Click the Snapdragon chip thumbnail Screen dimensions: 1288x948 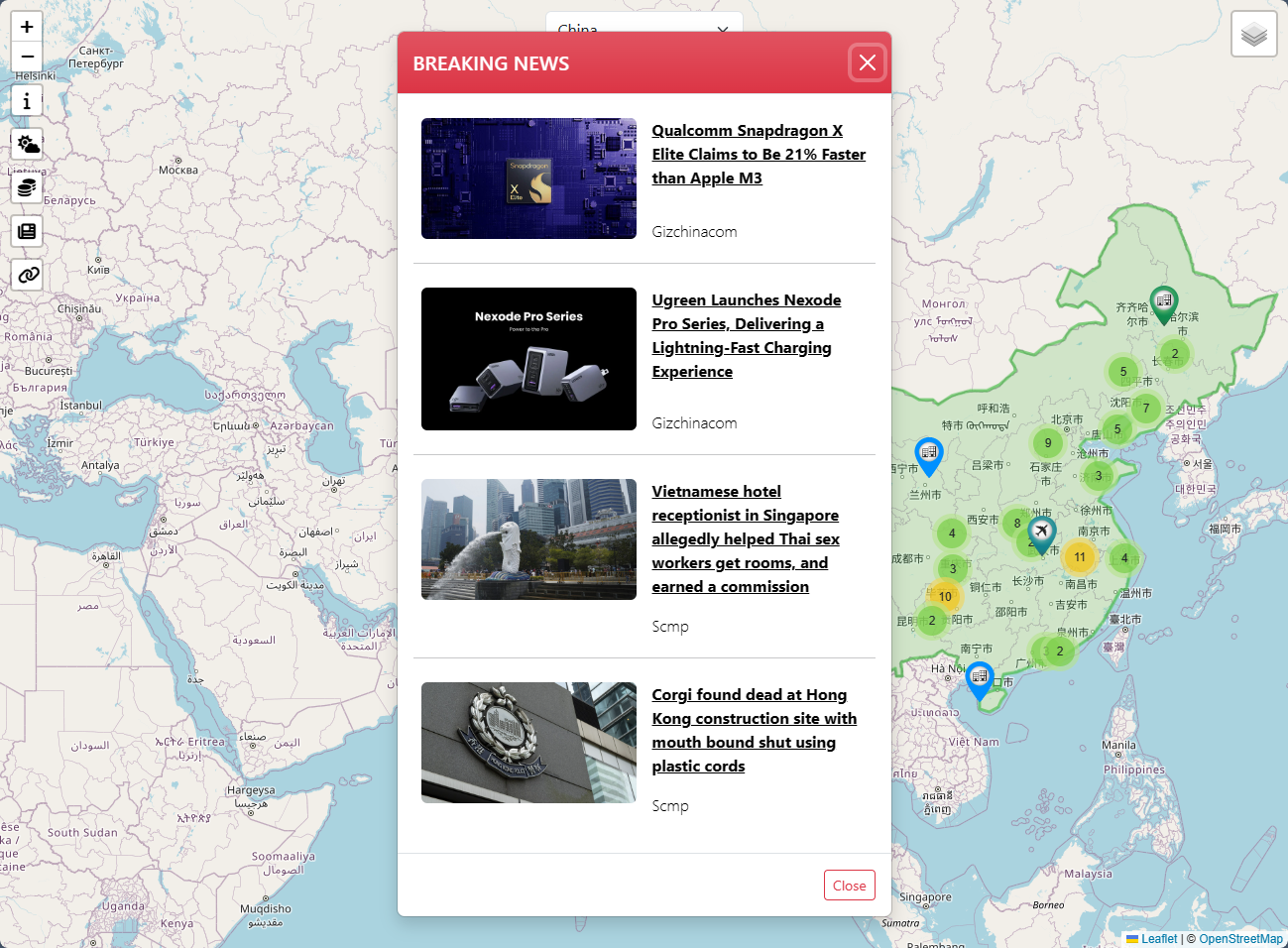528,178
